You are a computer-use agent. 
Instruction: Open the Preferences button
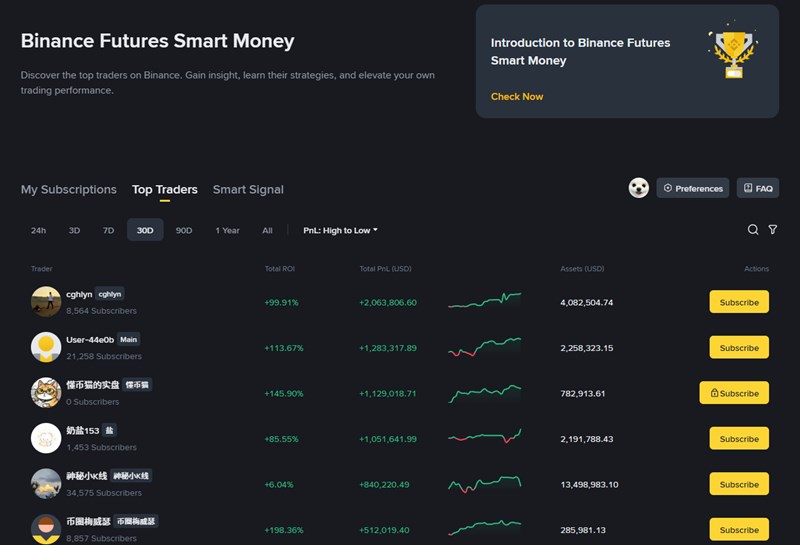(x=692, y=188)
